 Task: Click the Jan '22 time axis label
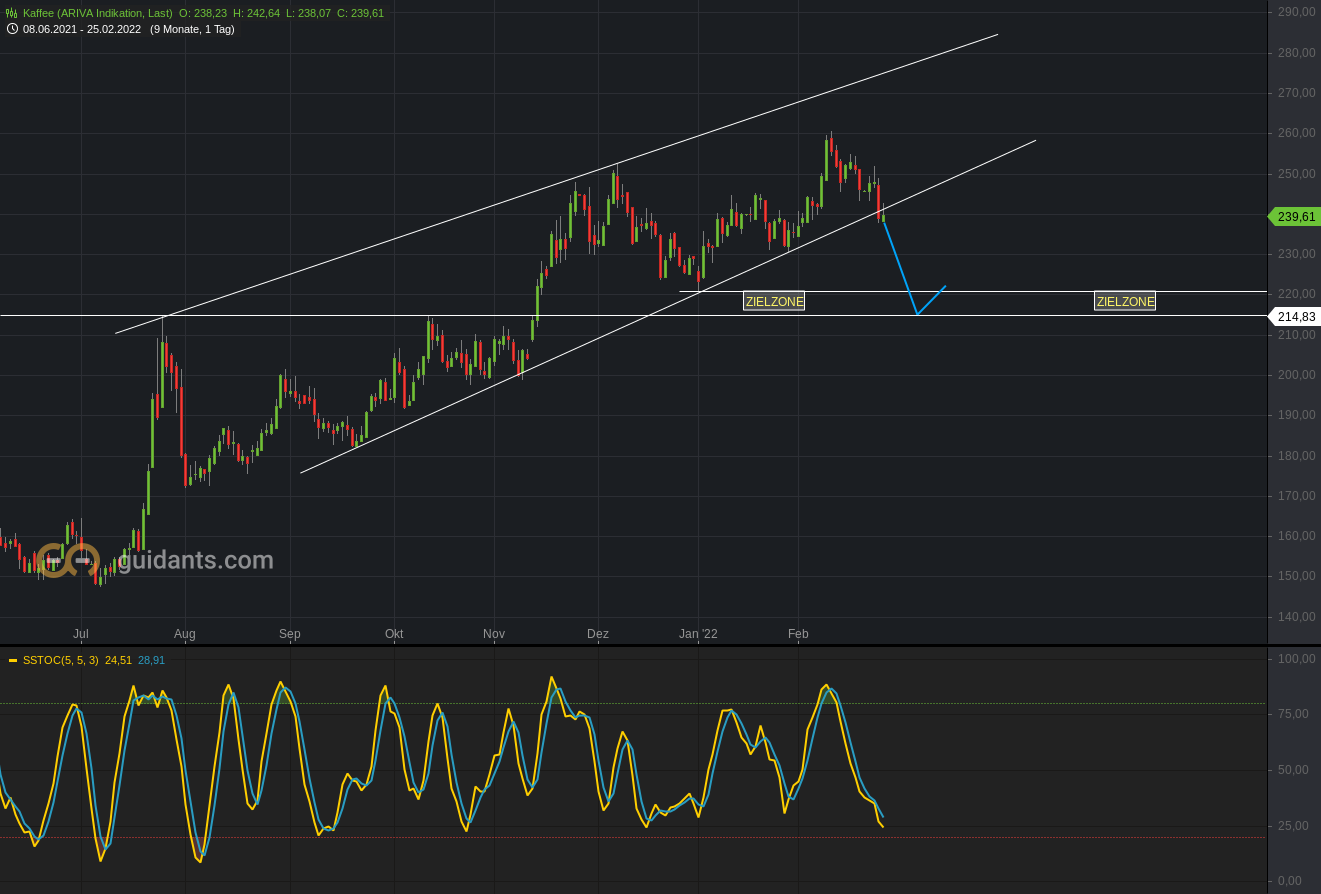(698, 634)
